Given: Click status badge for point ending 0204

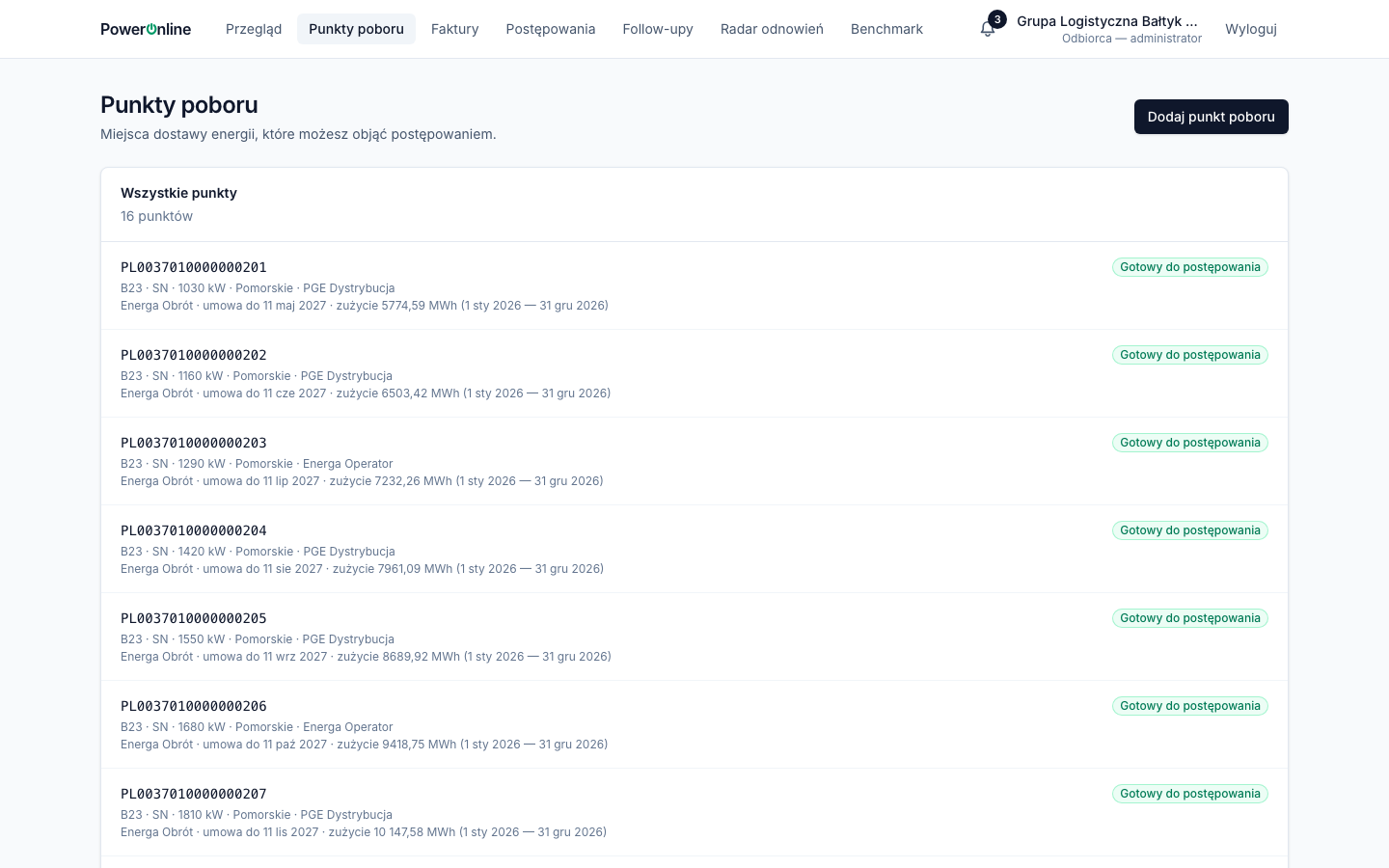Looking at the screenshot, I should [1190, 530].
